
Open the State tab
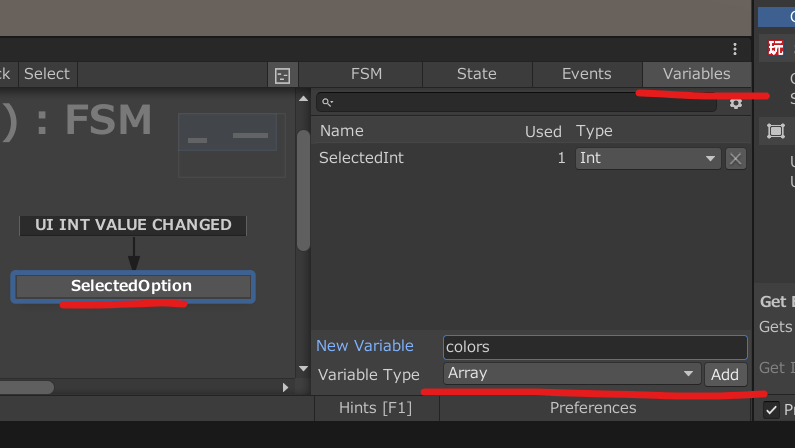476,74
